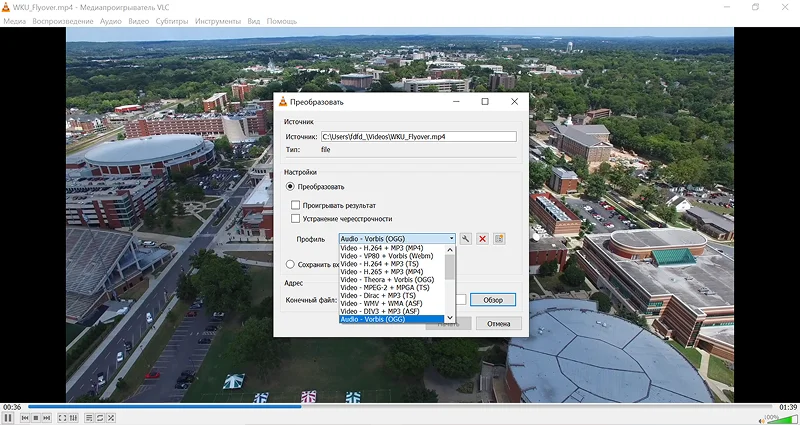Close the Преобразовать dialog
The height and width of the screenshot is (425, 800).
(514, 102)
